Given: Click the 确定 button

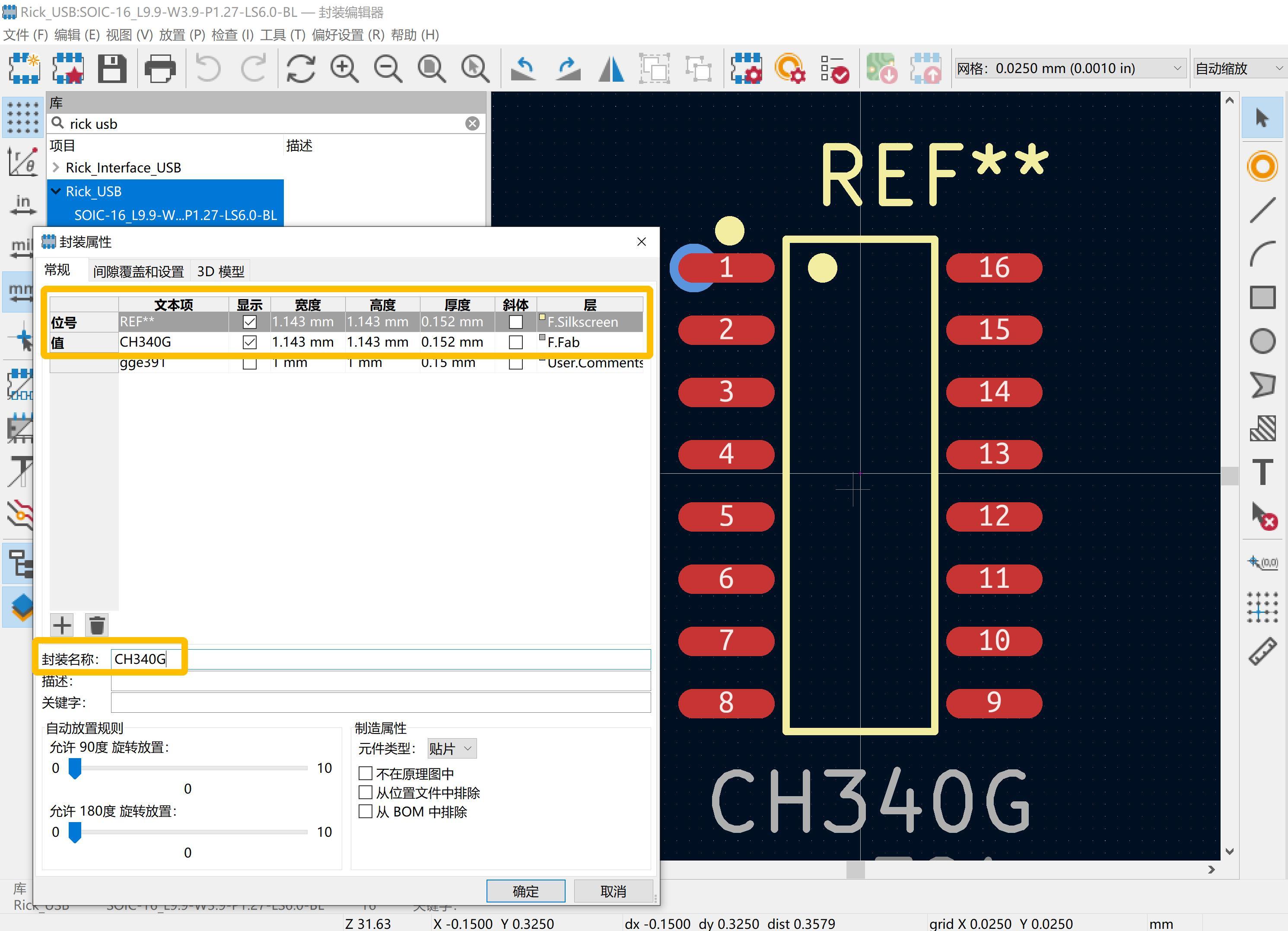Looking at the screenshot, I should pos(525,891).
